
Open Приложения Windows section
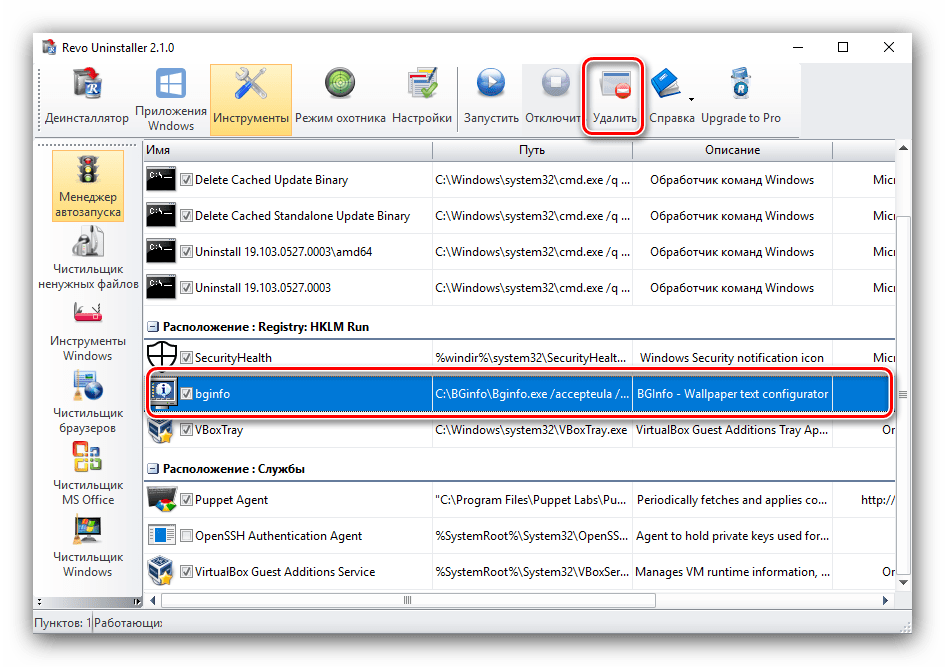pos(171,99)
